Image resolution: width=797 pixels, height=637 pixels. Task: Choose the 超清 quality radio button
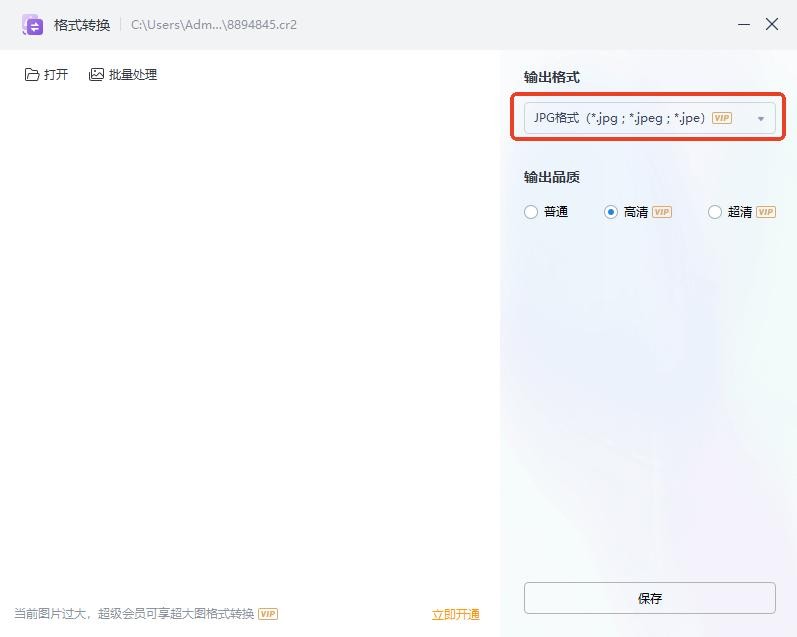tap(714, 212)
